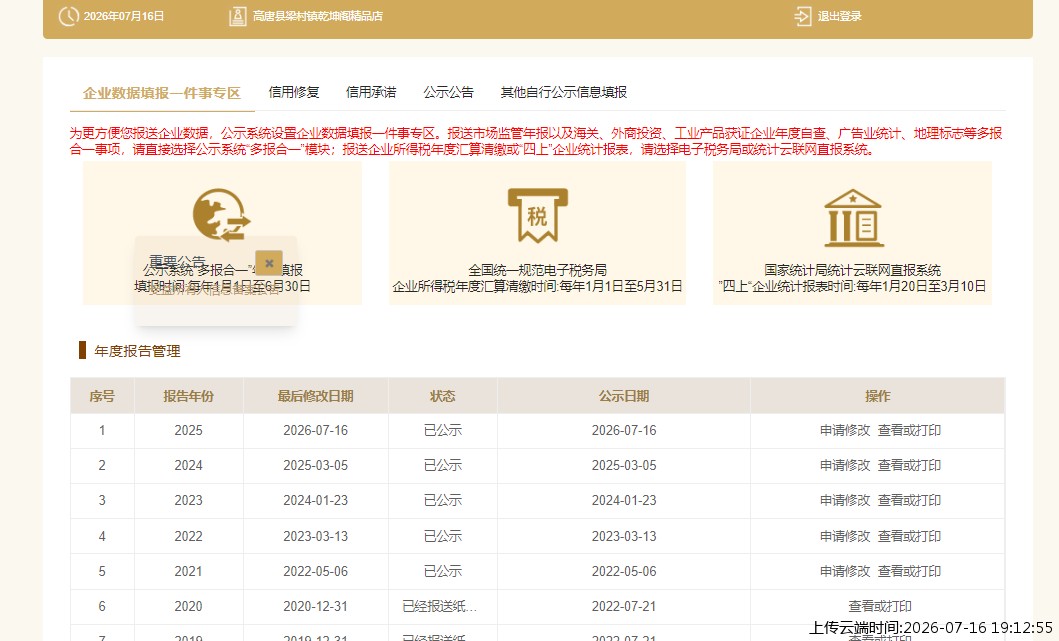Switch to 信用修复 tab
This screenshot has width=1059, height=641.
[294, 93]
